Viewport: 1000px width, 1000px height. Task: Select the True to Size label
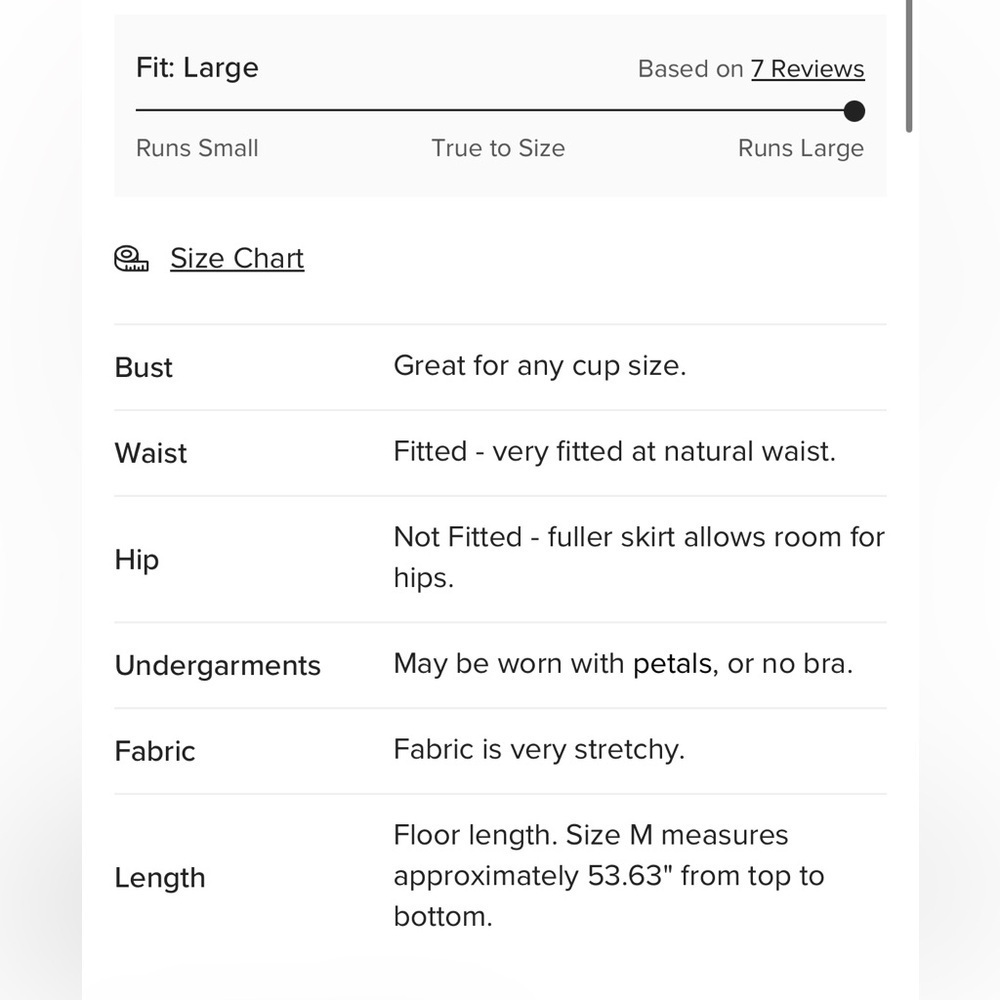click(x=498, y=148)
